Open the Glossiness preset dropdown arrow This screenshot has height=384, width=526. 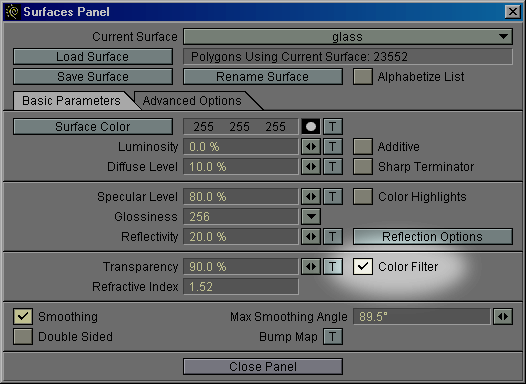(x=311, y=217)
